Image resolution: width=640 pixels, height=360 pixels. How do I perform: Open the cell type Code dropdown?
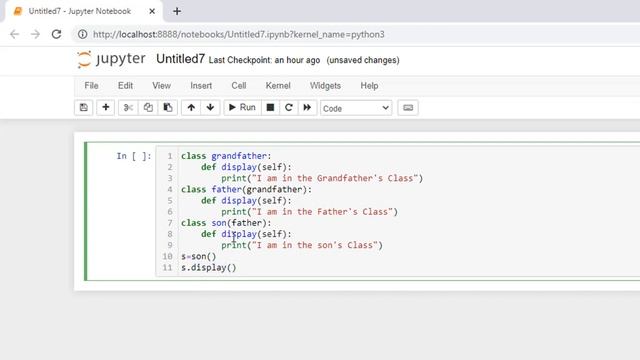tap(356, 108)
